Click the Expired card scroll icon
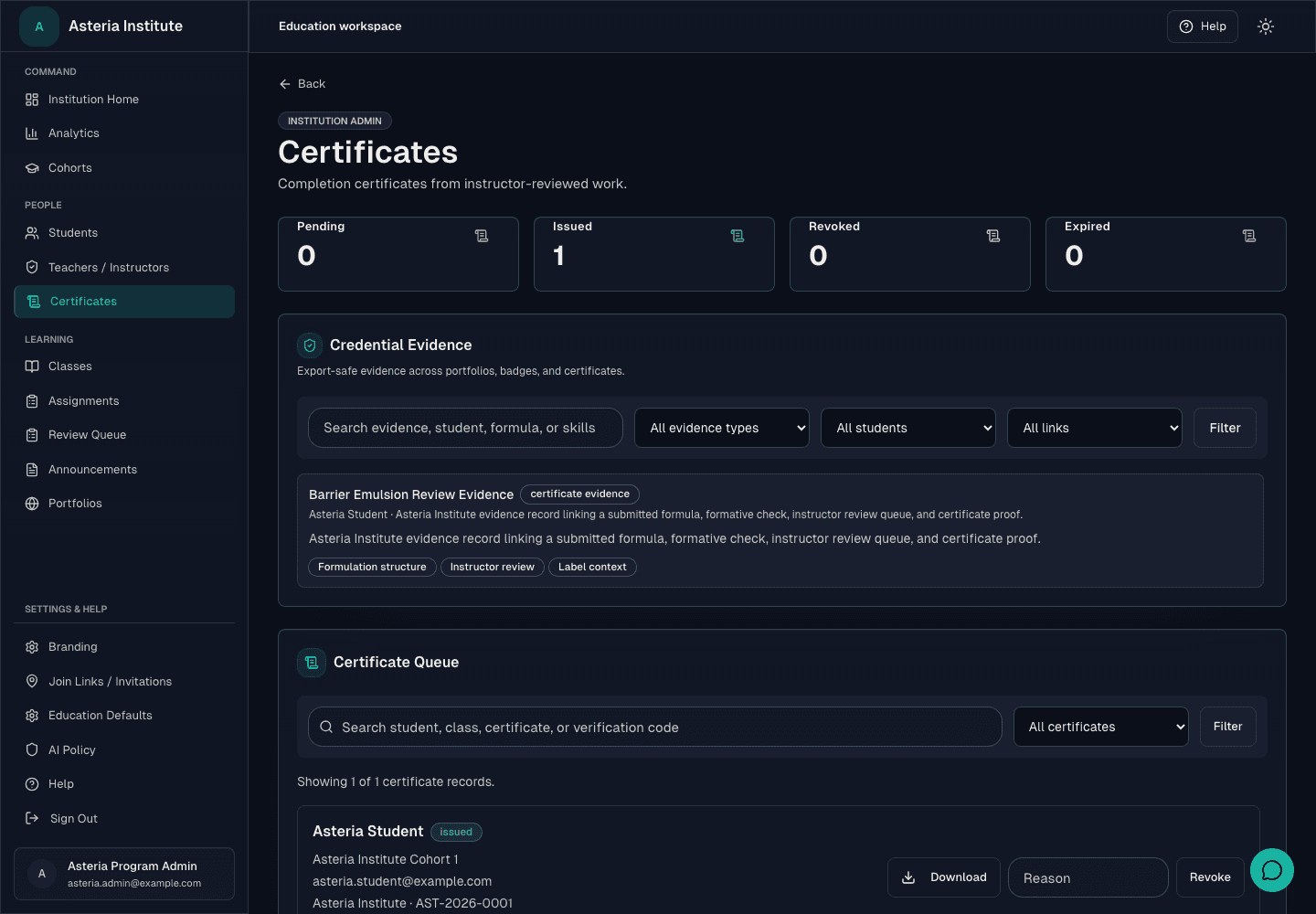This screenshot has width=1316, height=914. (1249, 236)
